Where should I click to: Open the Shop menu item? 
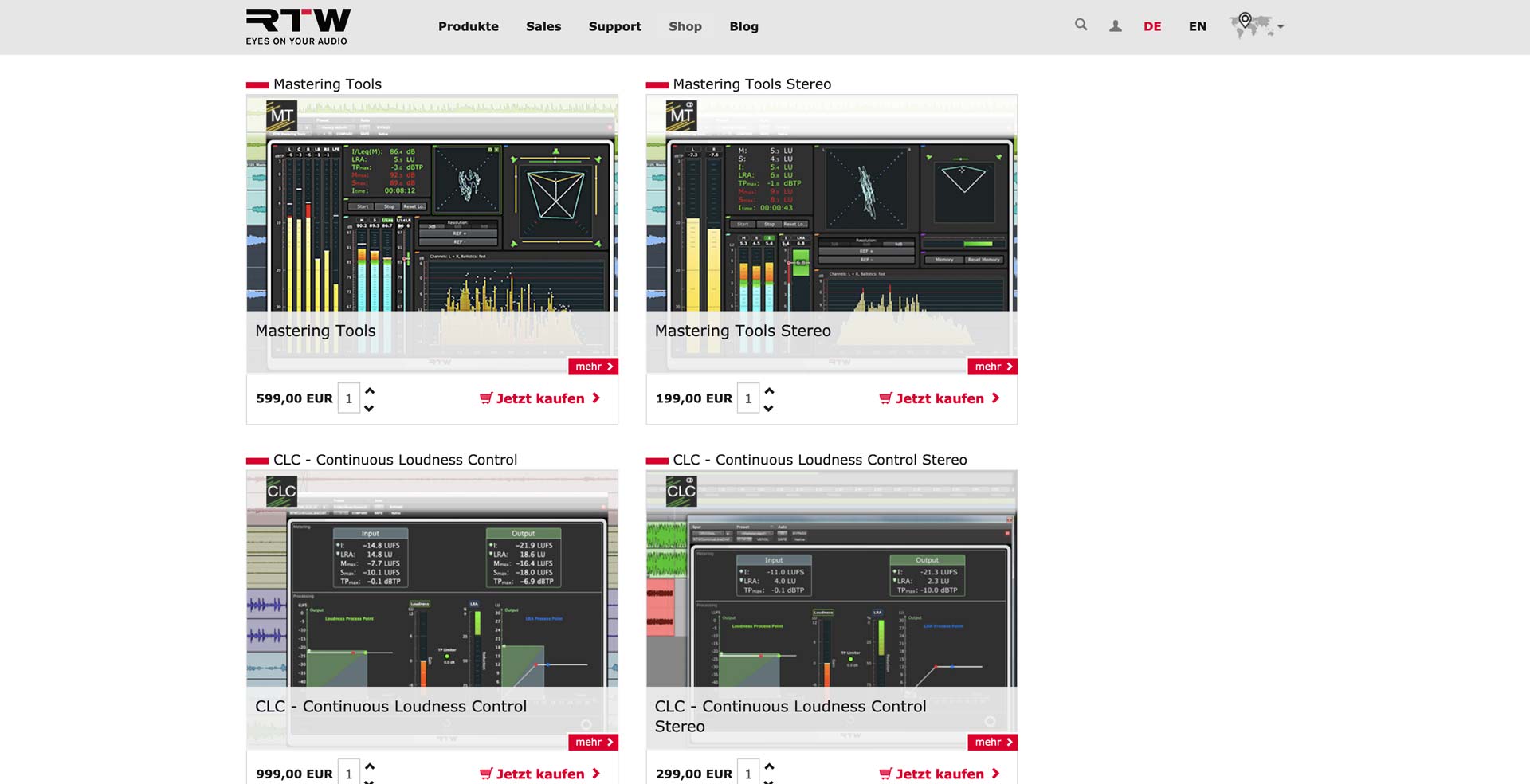pos(685,26)
